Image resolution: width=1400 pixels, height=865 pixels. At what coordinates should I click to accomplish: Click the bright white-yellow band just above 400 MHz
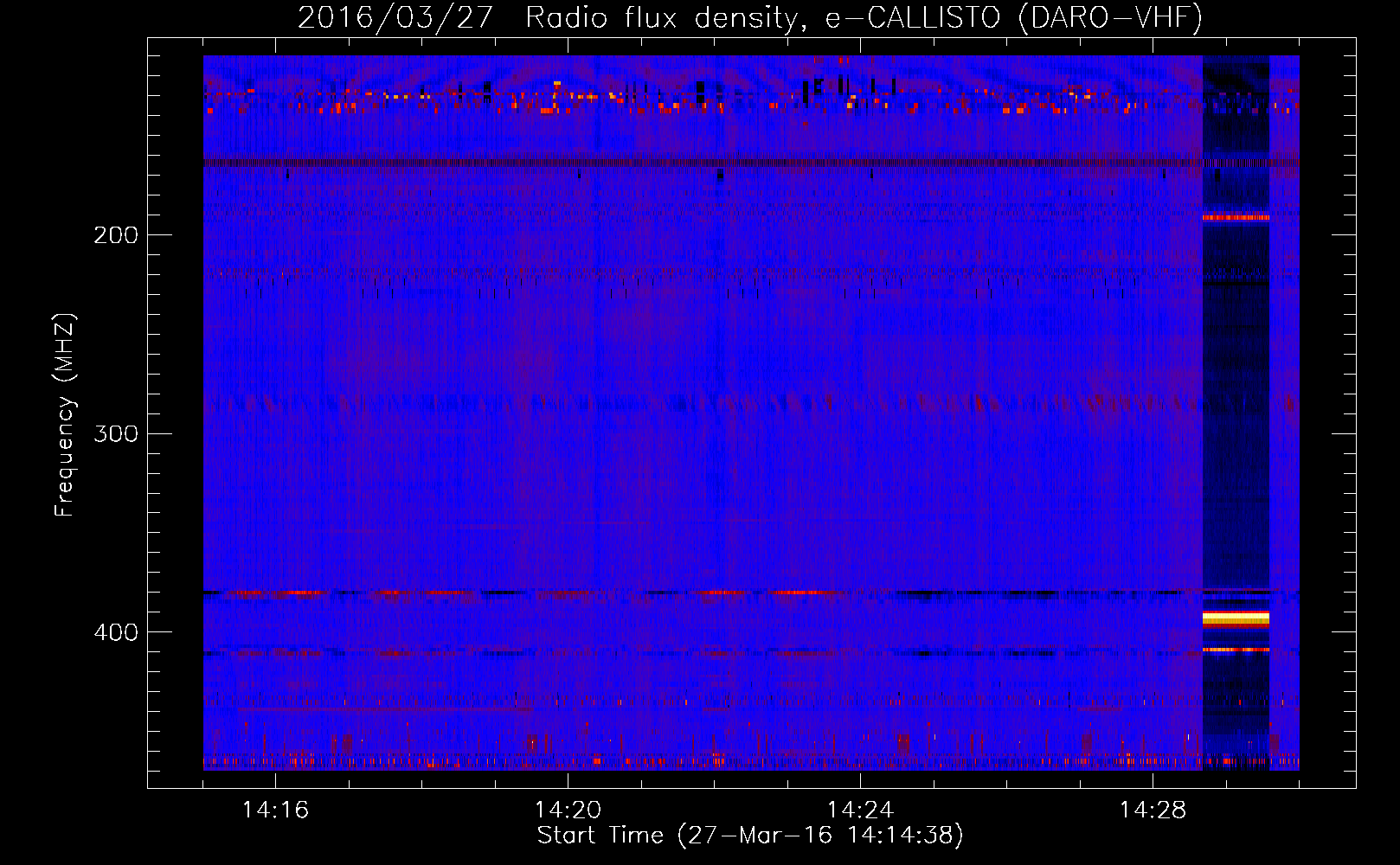1236,618
